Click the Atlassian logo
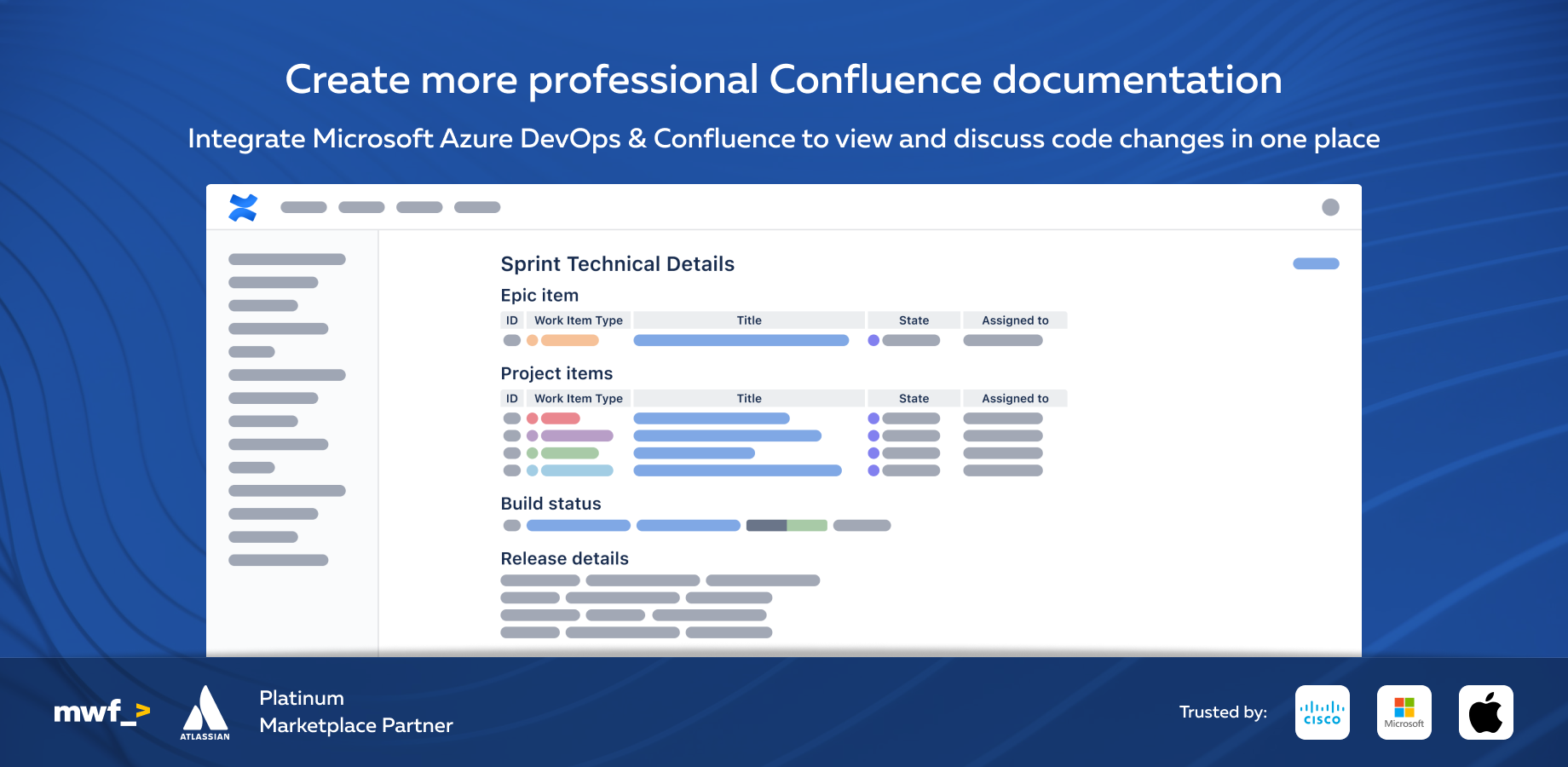 [x=205, y=712]
